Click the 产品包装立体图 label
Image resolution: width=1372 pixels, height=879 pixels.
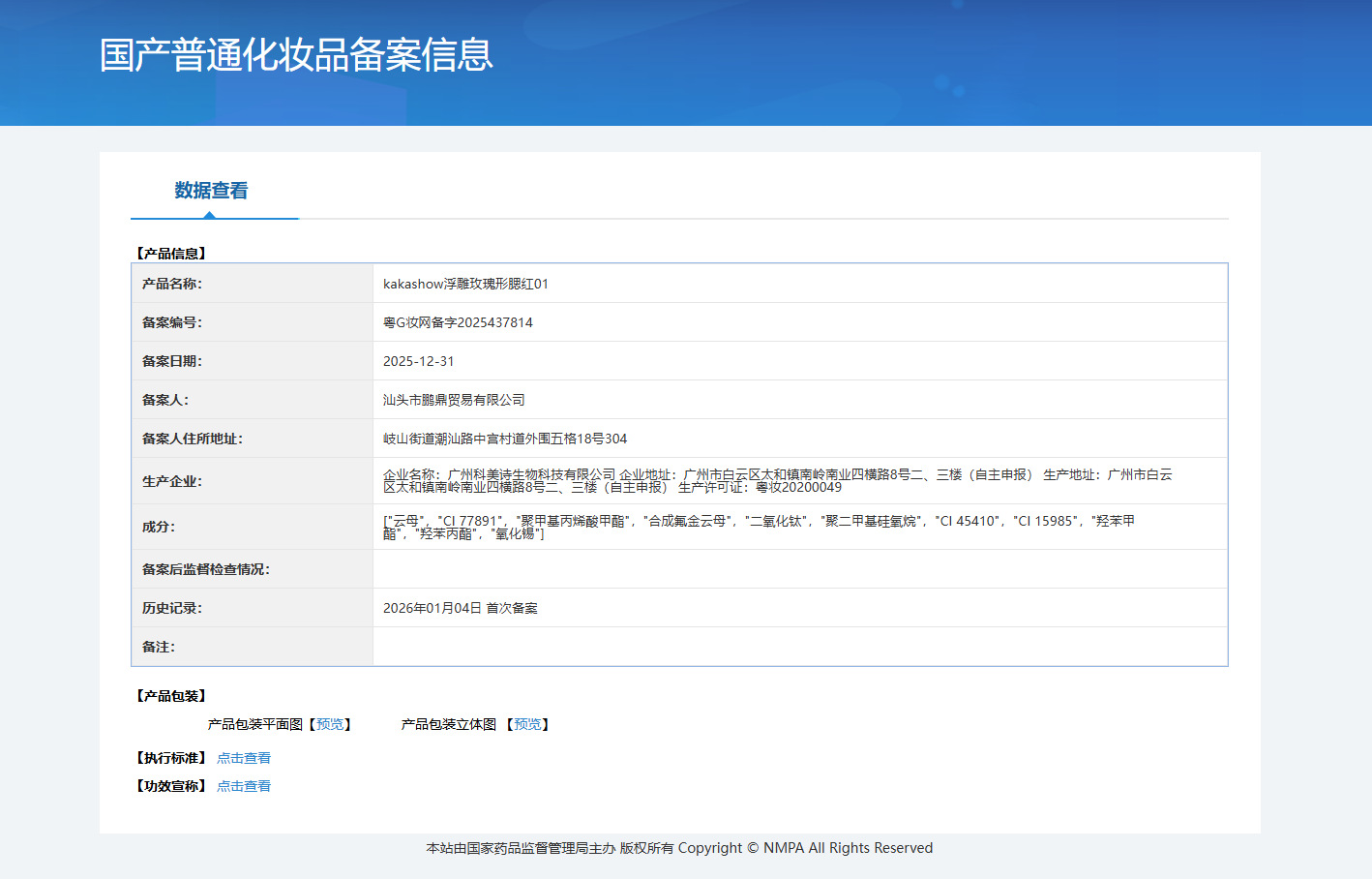449,724
